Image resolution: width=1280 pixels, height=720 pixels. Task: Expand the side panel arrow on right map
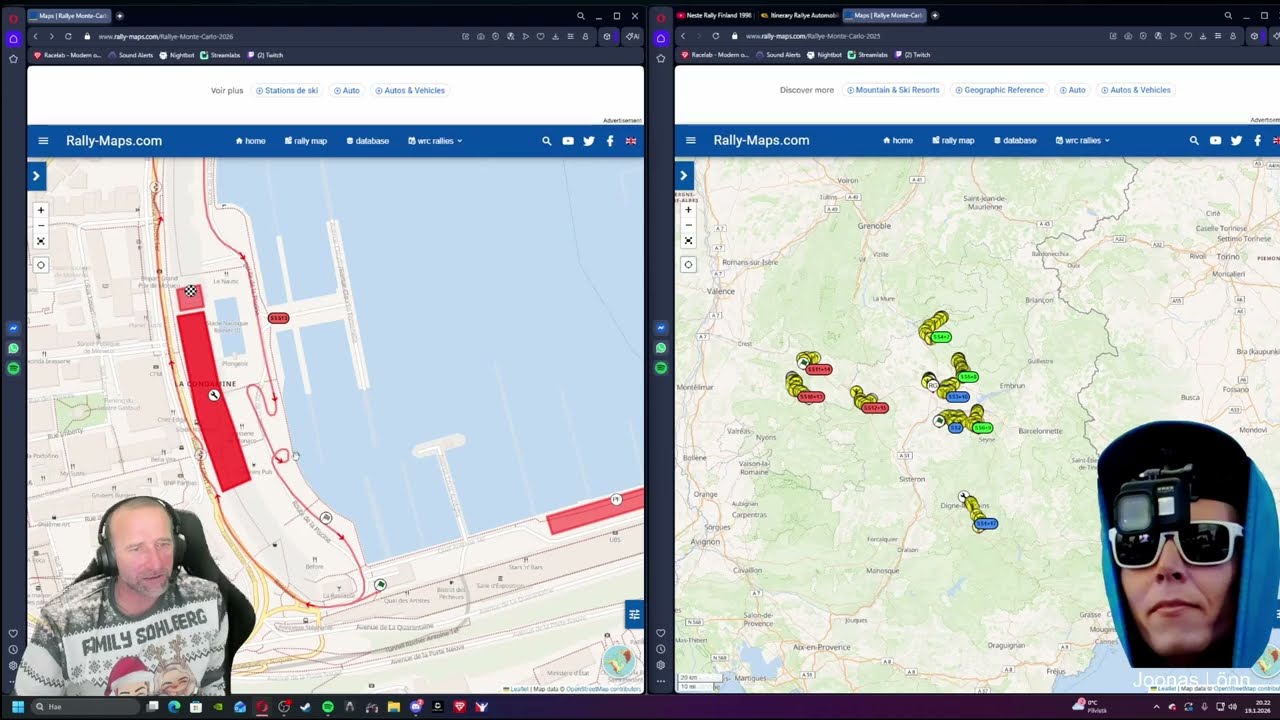pos(684,176)
